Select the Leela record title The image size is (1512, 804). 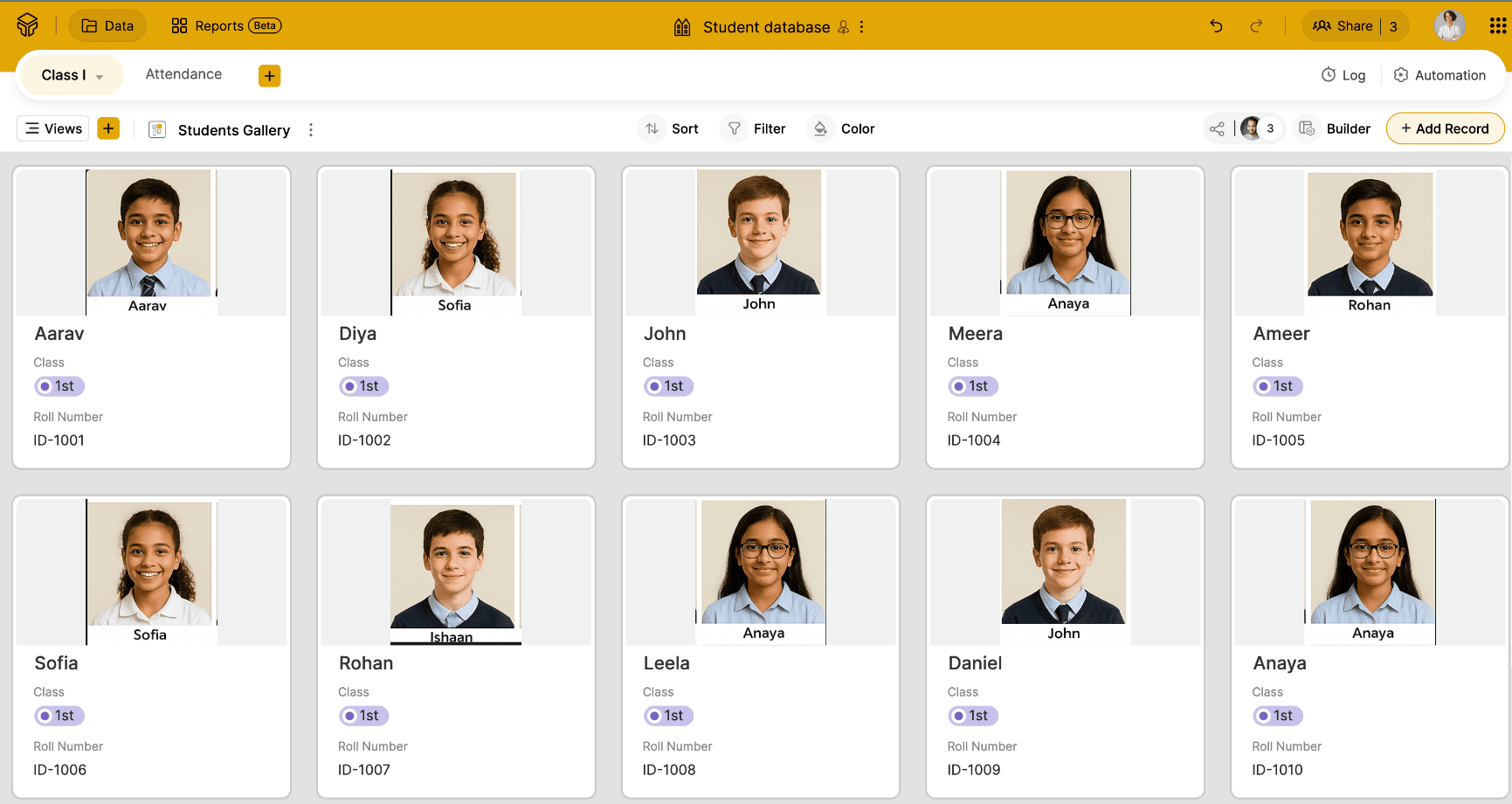666,663
